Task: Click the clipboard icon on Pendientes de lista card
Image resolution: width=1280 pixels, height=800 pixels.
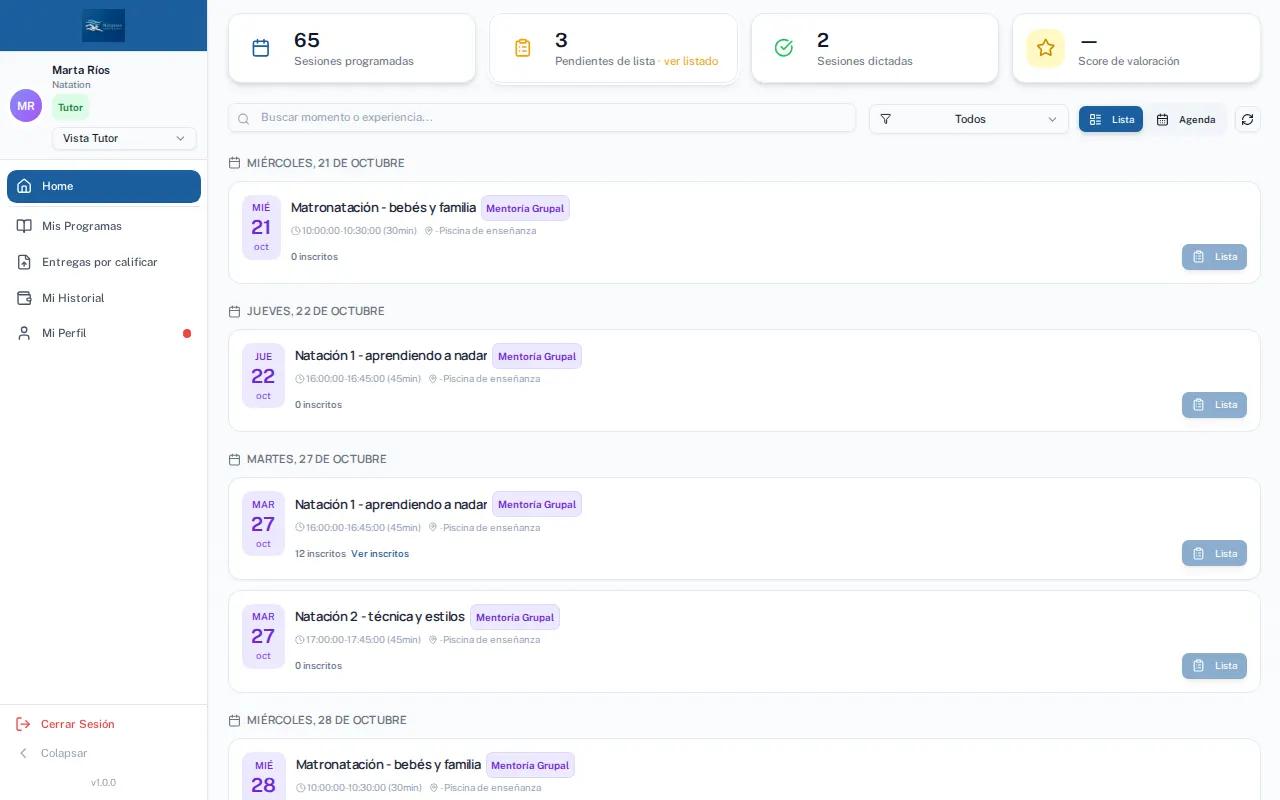Action: [522, 48]
